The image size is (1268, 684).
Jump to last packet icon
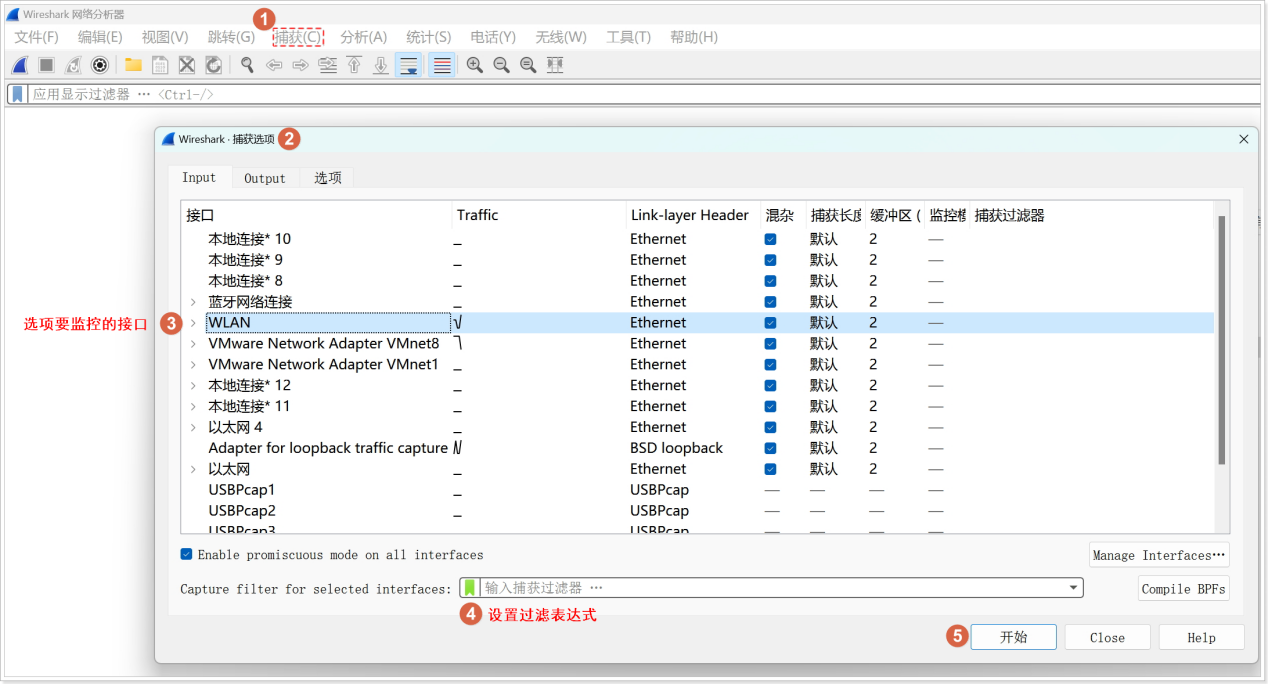[381, 65]
